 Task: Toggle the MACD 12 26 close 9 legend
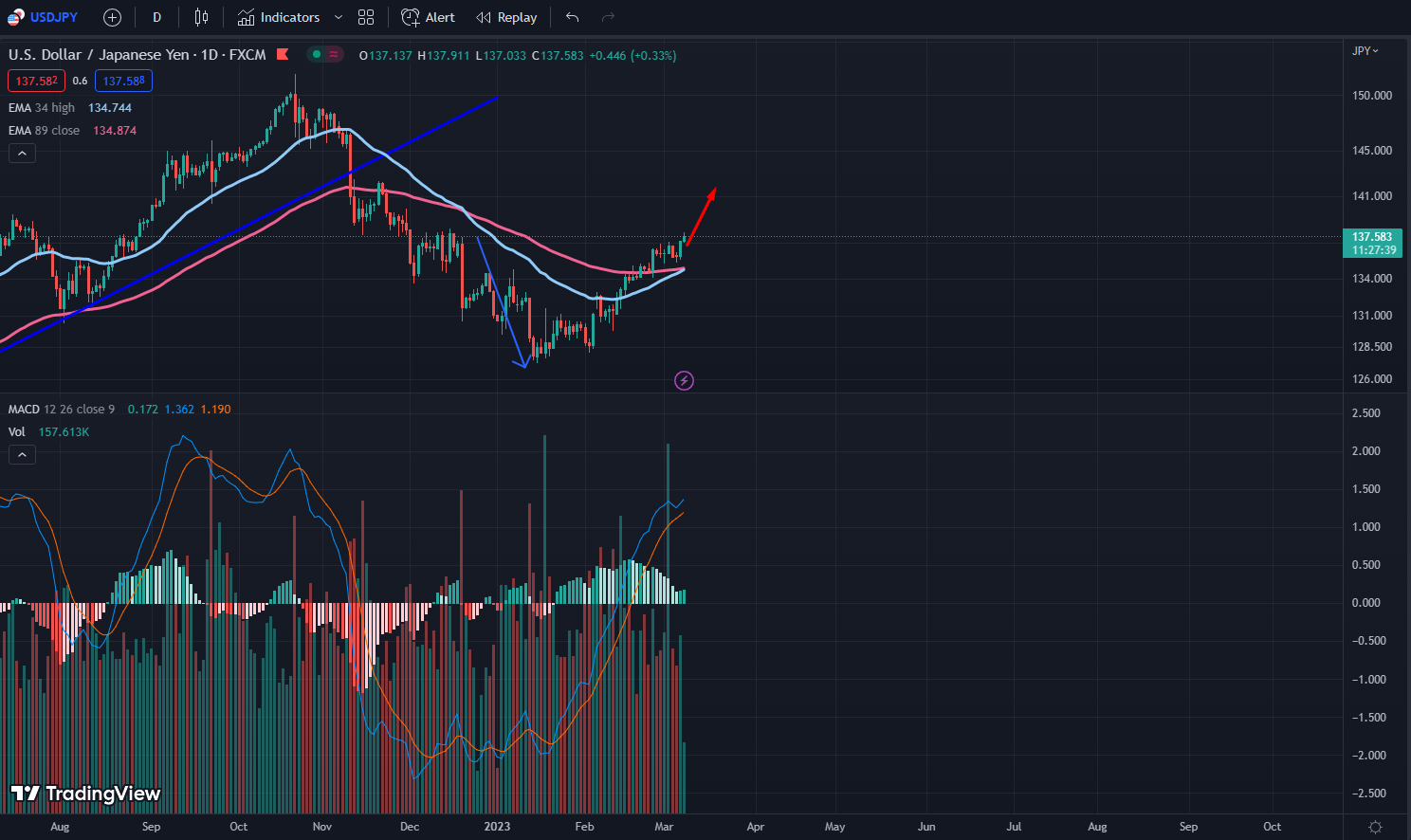[x=61, y=409]
